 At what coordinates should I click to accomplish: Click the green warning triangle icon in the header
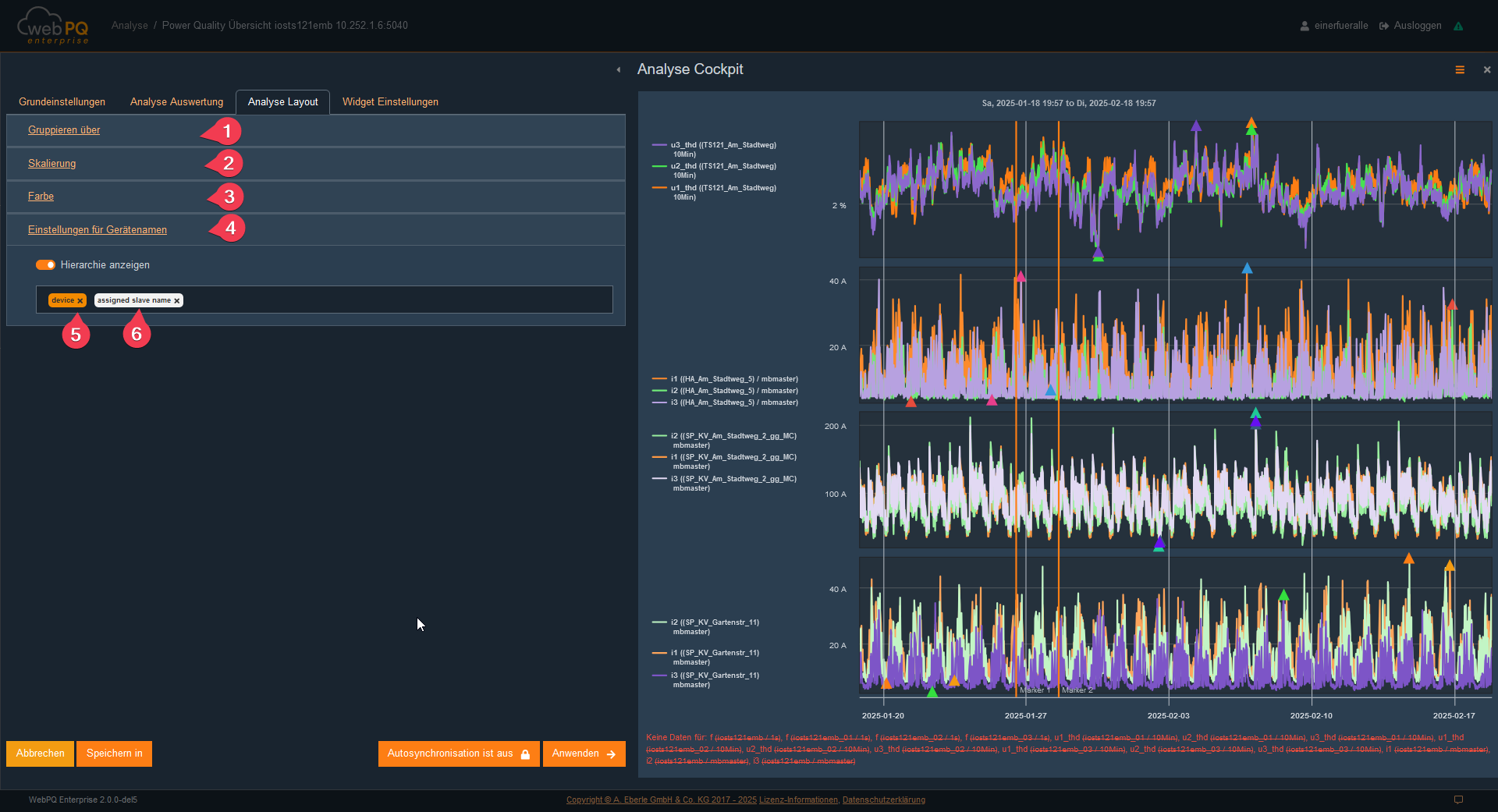point(1458,27)
